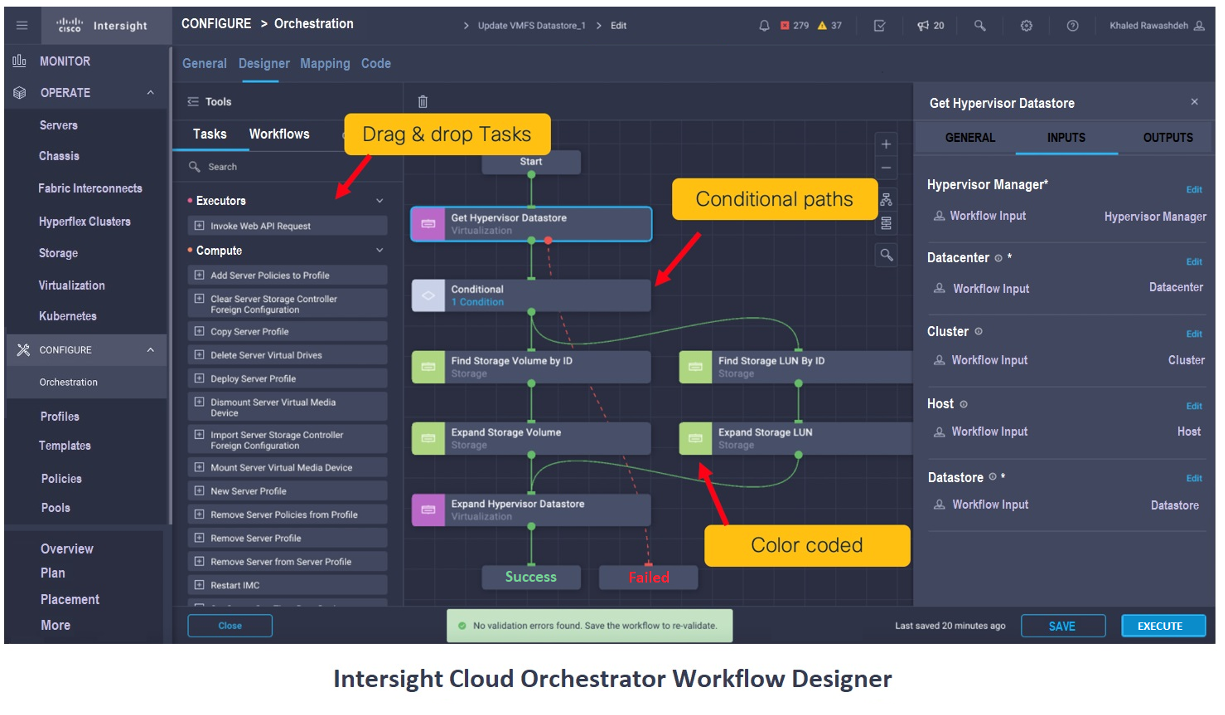Click the trash delete icon above canvas
The image size is (1225, 715).
423,102
